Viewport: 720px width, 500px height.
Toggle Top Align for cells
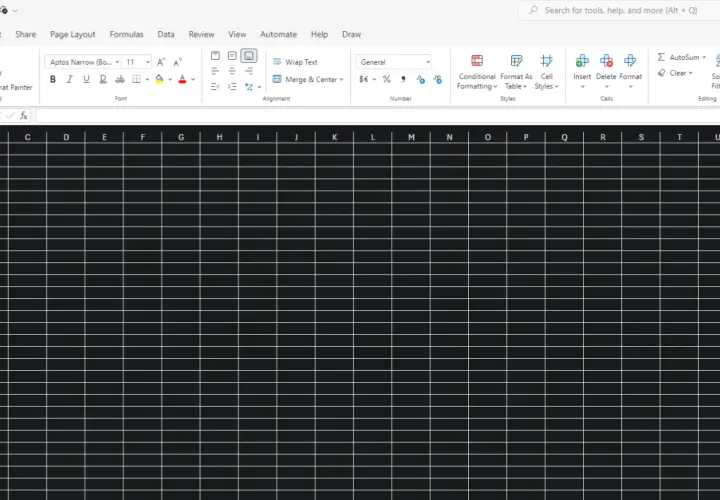click(215, 56)
